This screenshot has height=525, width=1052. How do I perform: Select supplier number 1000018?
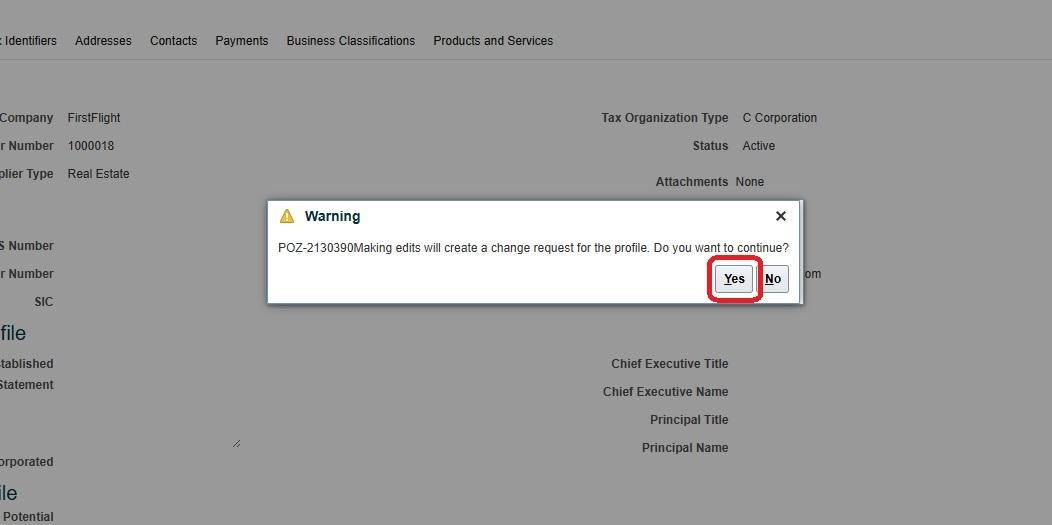91,146
